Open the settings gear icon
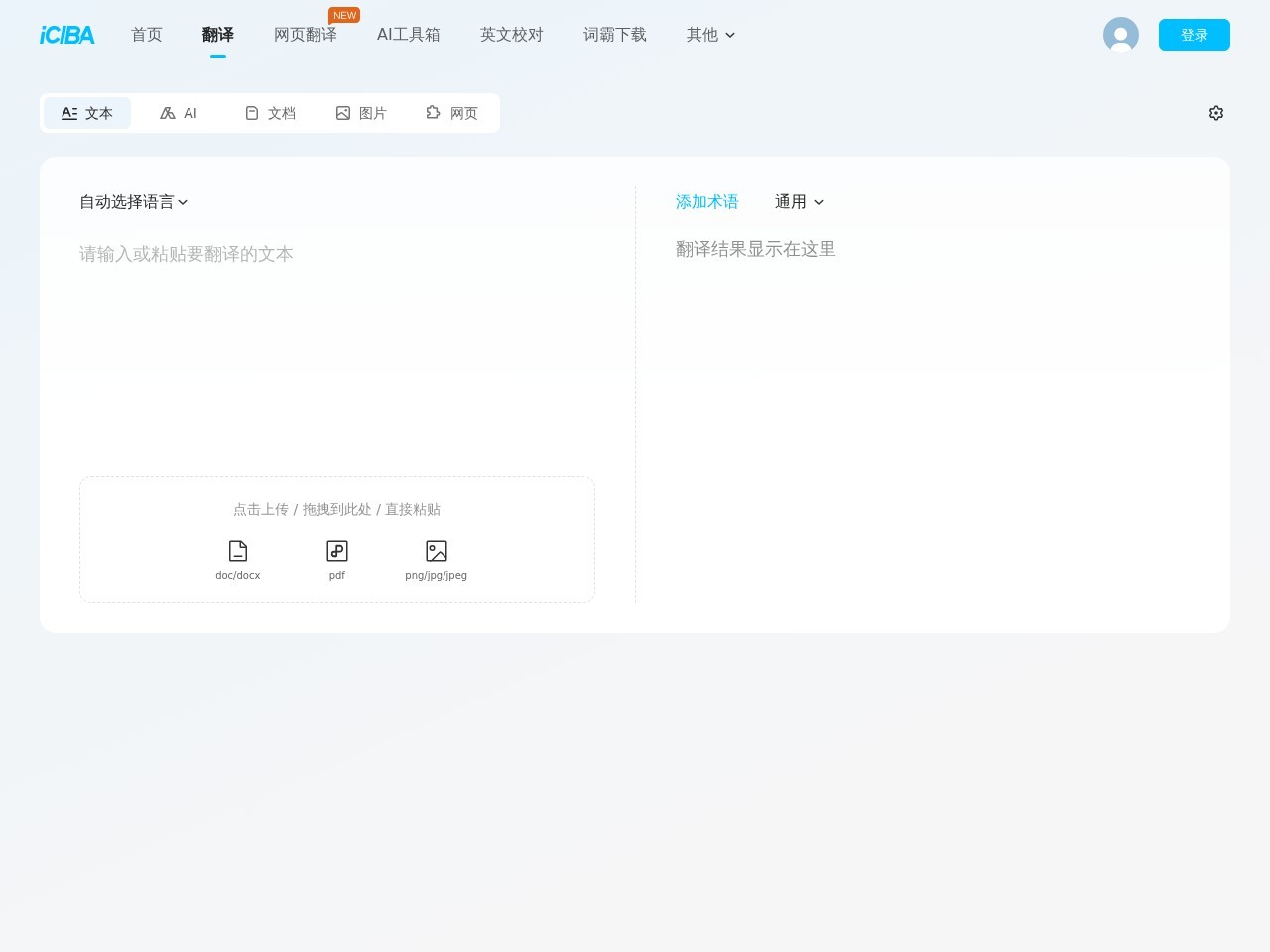This screenshot has width=1270, height=952. click(1216, 113)
